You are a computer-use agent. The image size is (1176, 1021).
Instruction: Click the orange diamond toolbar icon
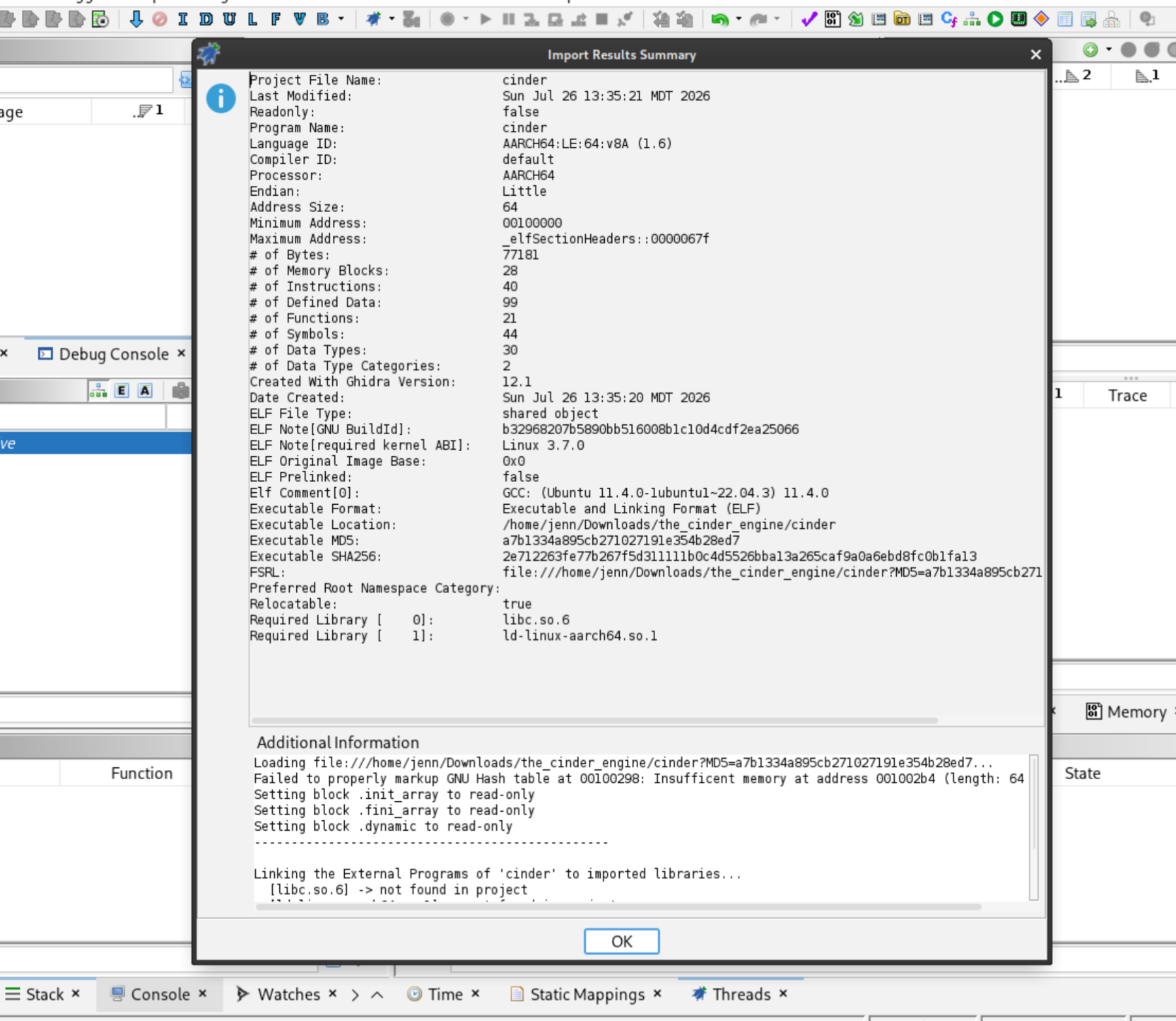coord(1041,19)
